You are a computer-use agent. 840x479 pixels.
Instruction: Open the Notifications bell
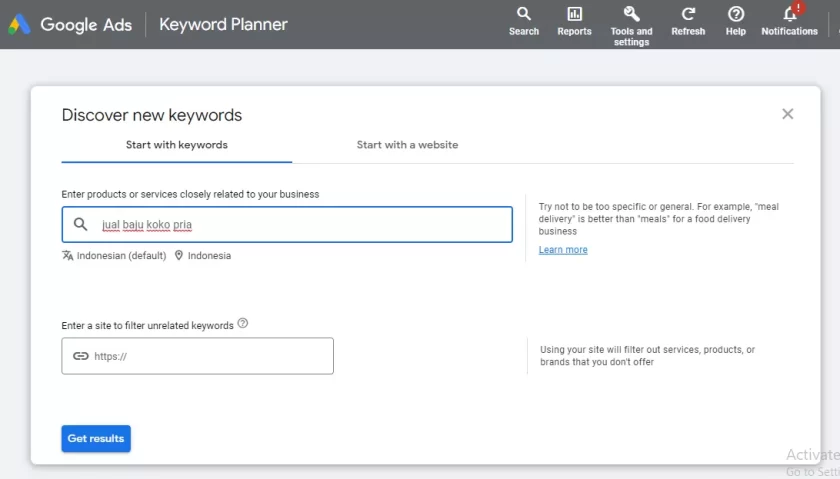coord(789,21)
